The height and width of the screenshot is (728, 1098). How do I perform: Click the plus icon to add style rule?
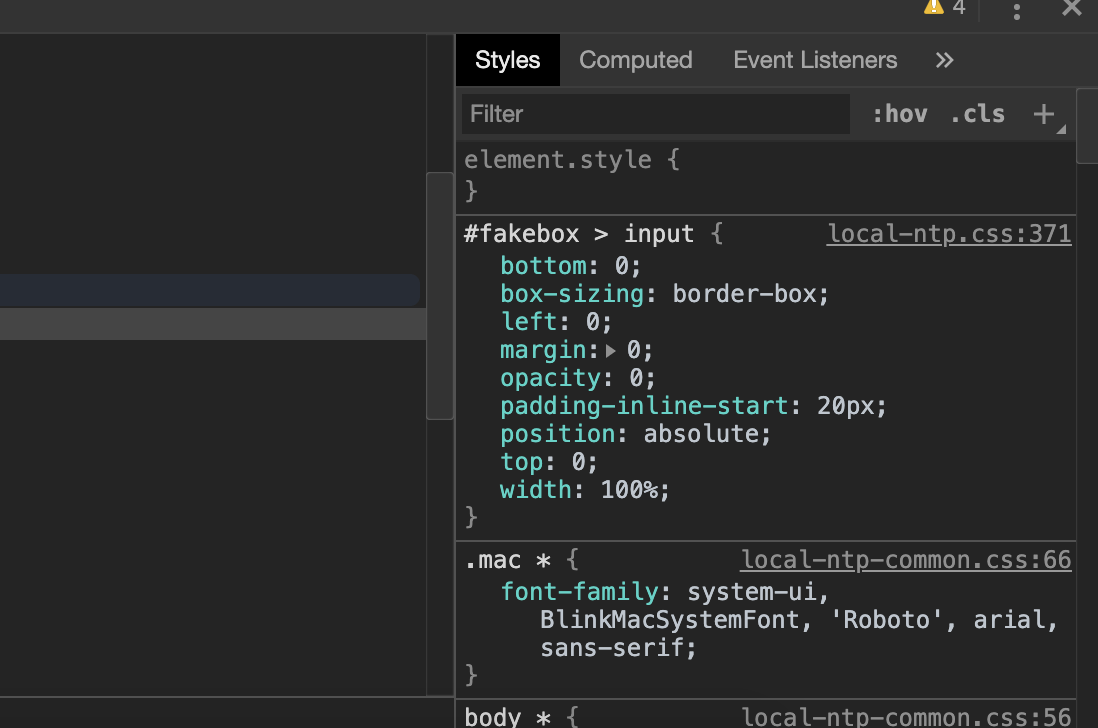[1043, 114]
